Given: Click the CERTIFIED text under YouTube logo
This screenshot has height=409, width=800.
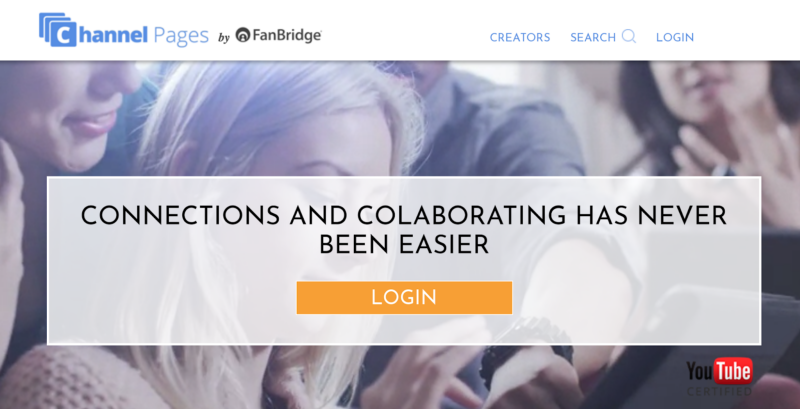Looking at the screenshot, I should (x=719, y=392).
